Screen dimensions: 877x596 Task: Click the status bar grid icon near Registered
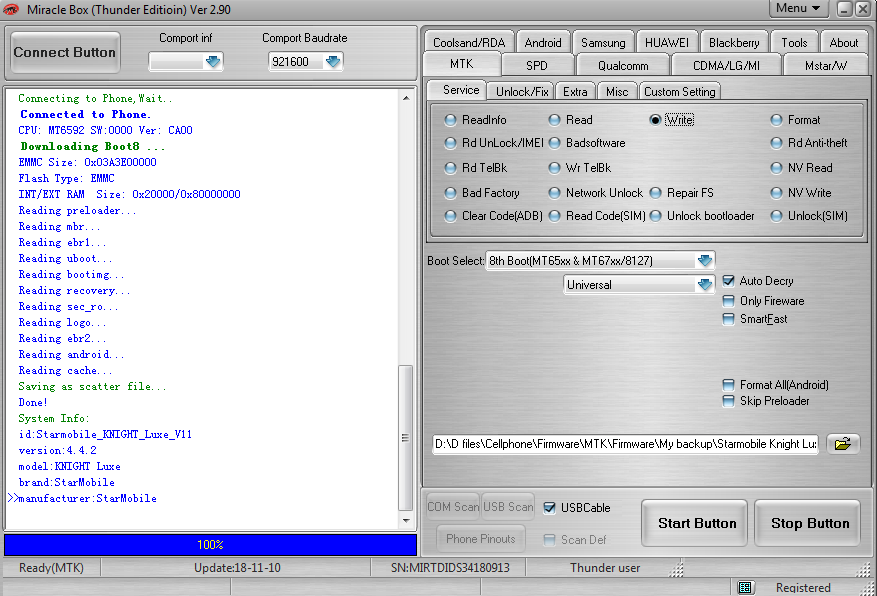click(x=744, y=588)
